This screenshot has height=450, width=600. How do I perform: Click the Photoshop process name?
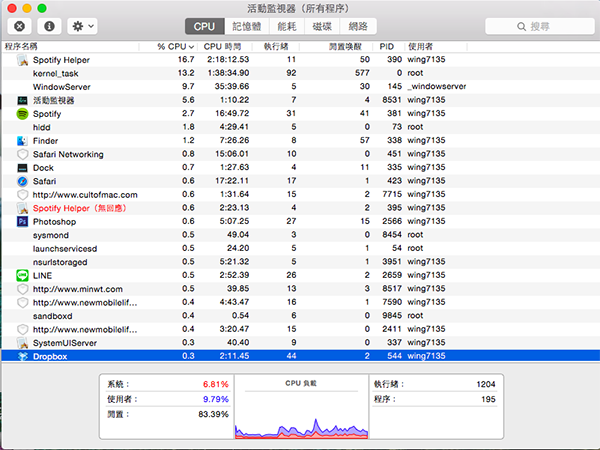tap(54, 222)
